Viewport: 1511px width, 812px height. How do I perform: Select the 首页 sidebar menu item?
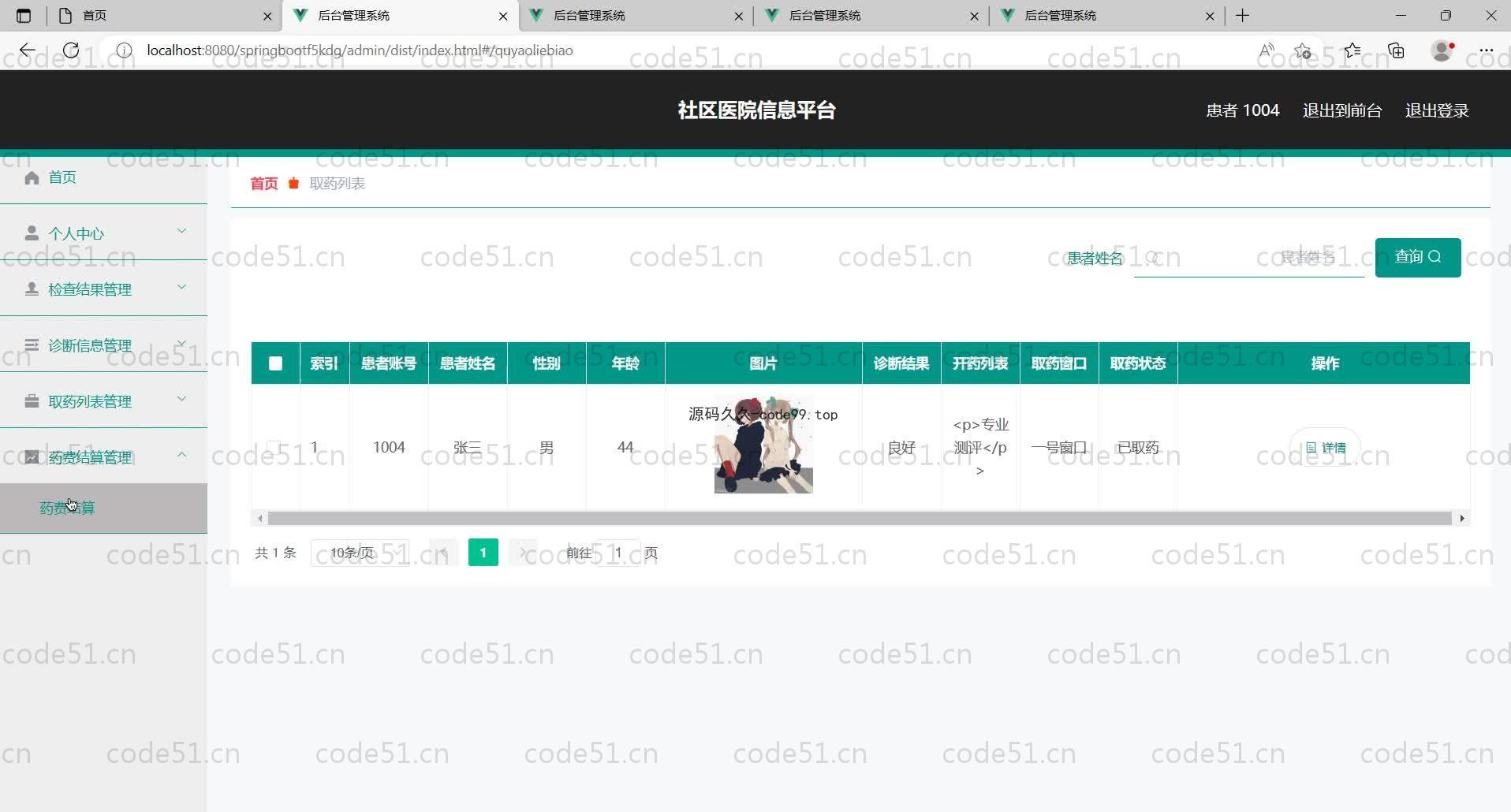pyautogui.click(x=103, y=177)
